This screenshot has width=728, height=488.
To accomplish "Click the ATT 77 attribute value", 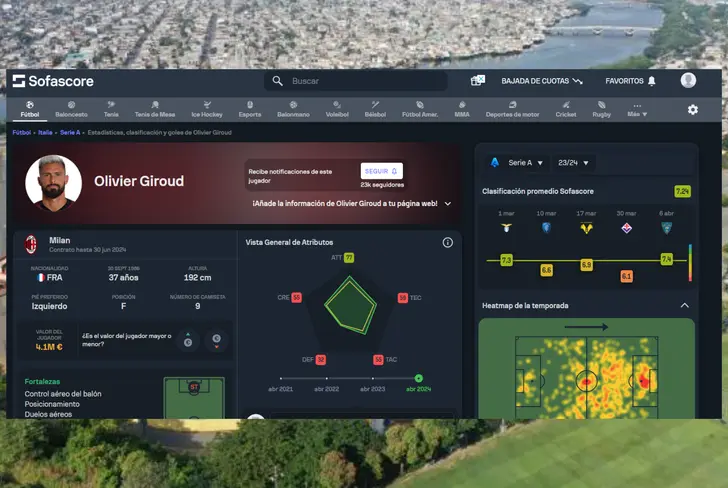I will [x=349, y=258].
